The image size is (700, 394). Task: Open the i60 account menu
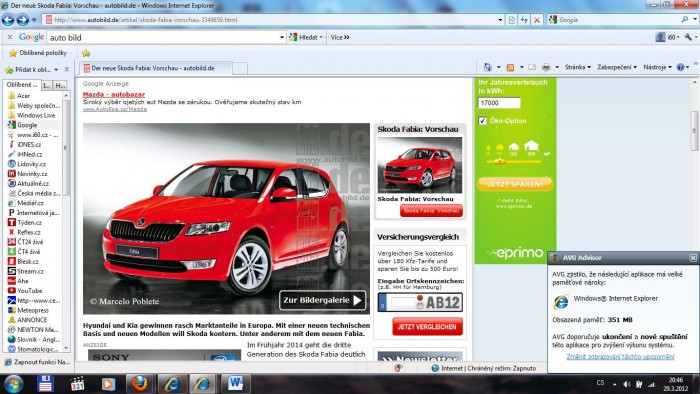coord(667,37)
